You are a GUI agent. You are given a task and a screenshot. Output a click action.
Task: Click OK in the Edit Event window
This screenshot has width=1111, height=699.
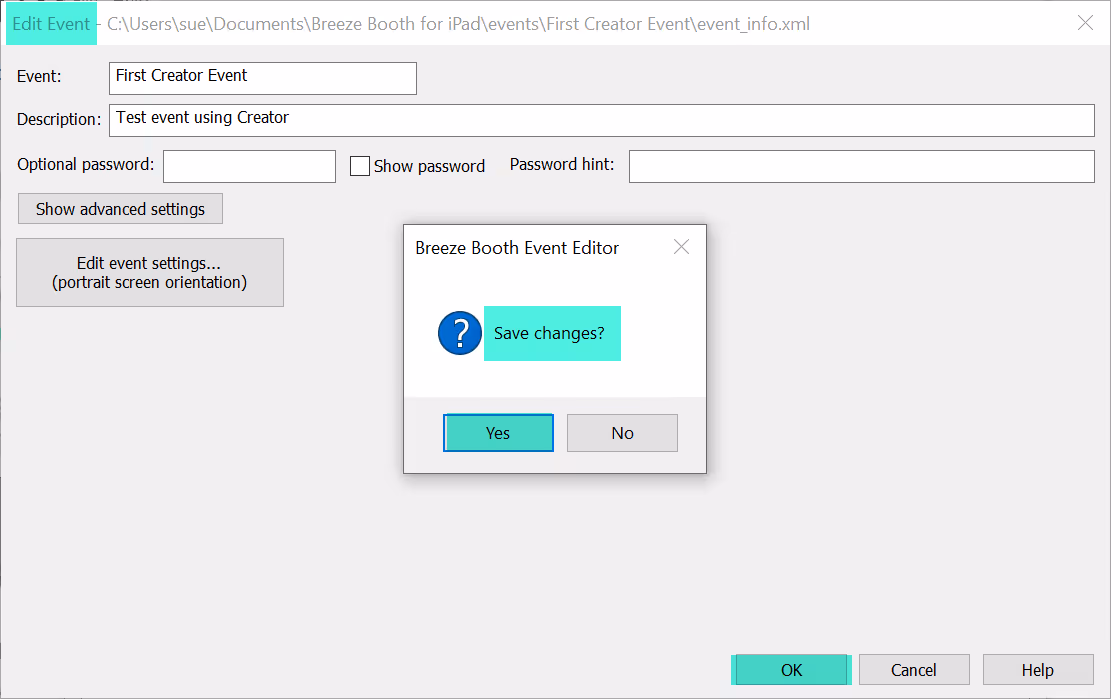(x=791, y=670)
